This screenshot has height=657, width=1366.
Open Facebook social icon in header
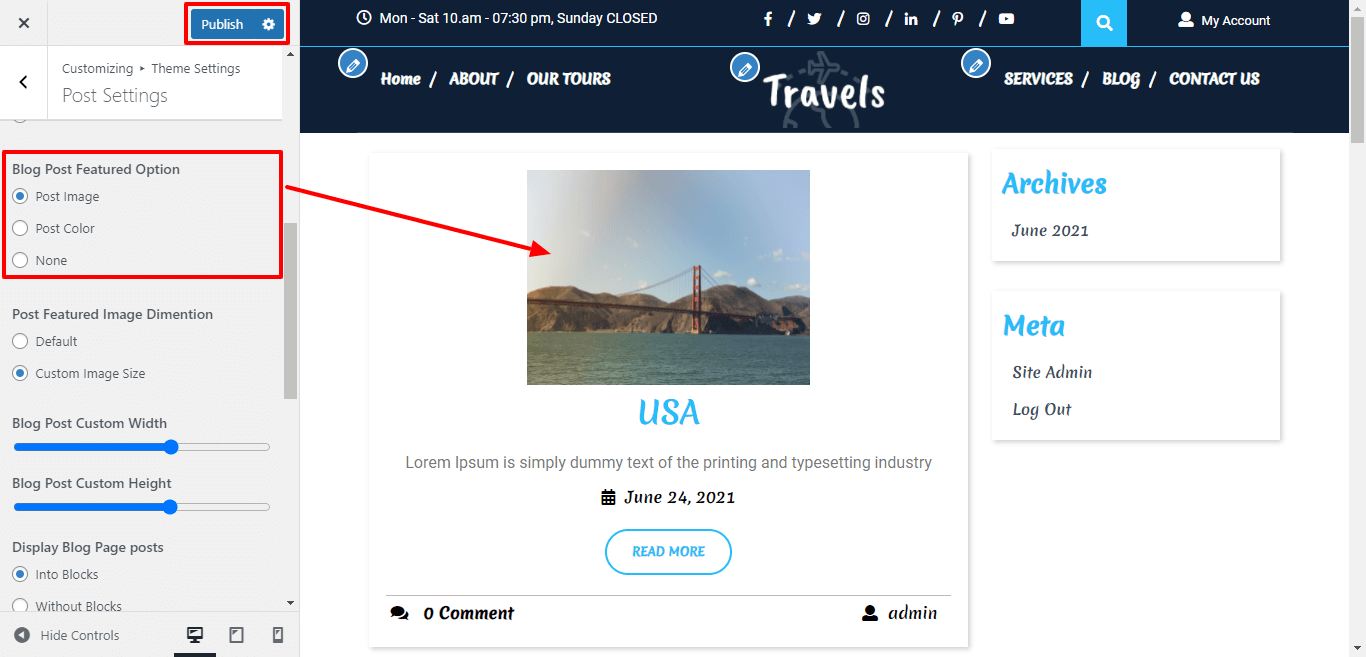pyautogui.click(x=768, y=18)
